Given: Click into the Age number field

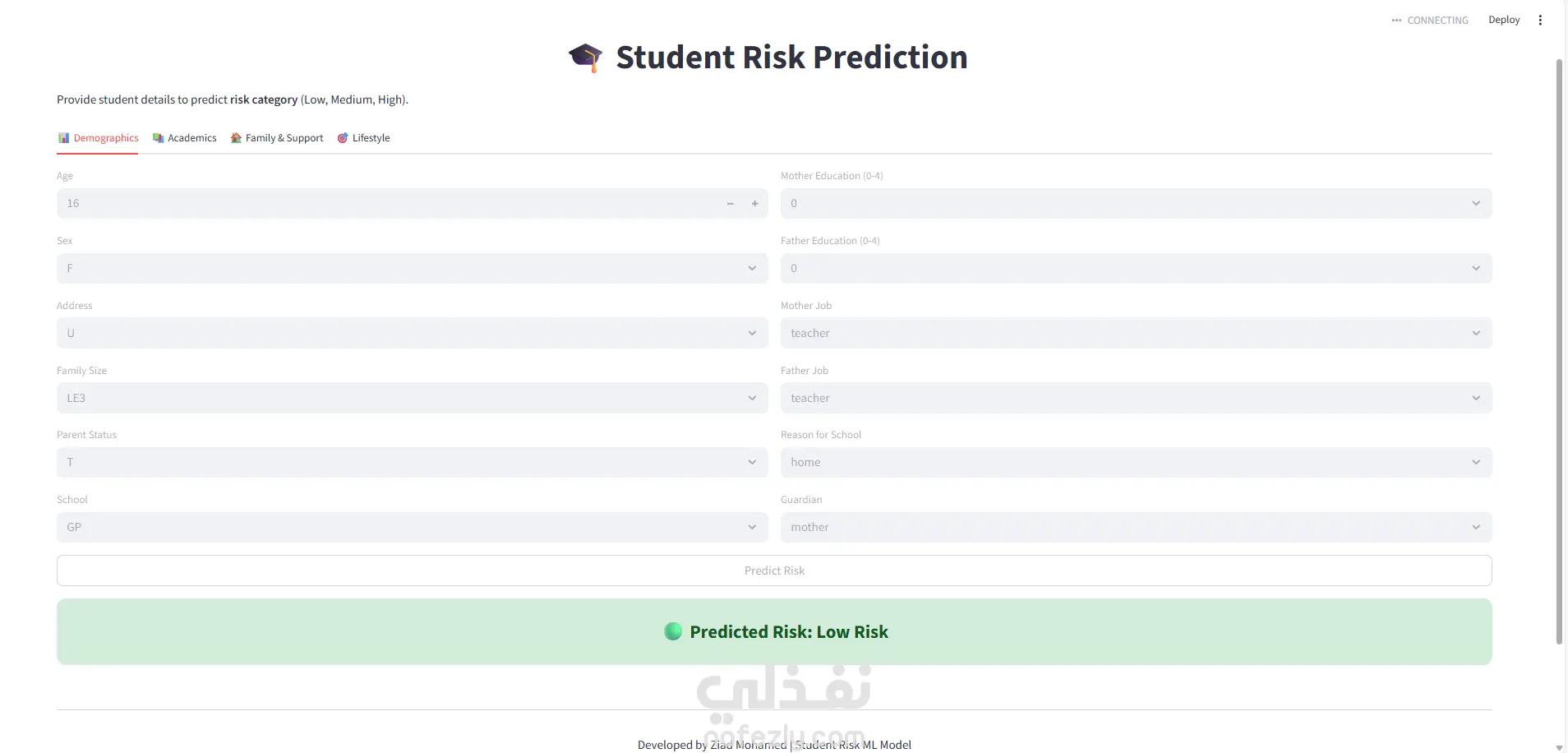Looking at the screenshot, I should pos(386,204).
